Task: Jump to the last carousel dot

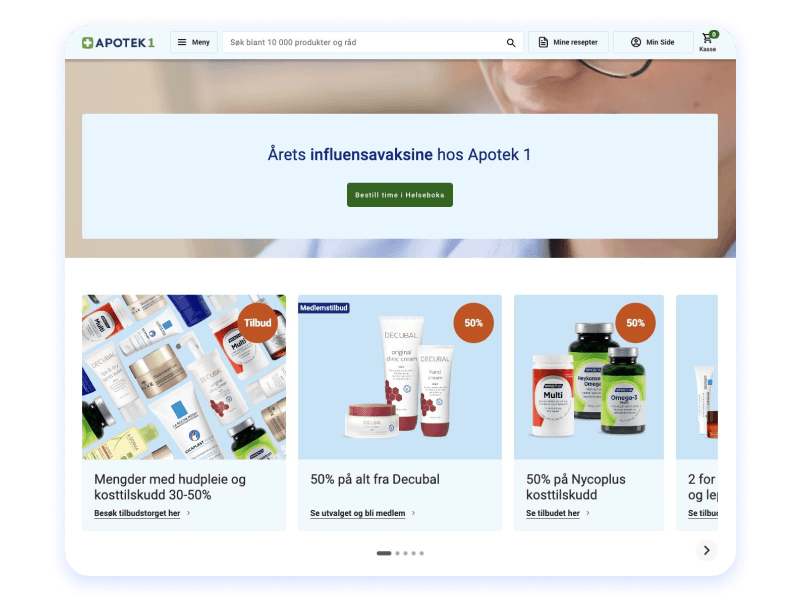Action: coord(421,553)
